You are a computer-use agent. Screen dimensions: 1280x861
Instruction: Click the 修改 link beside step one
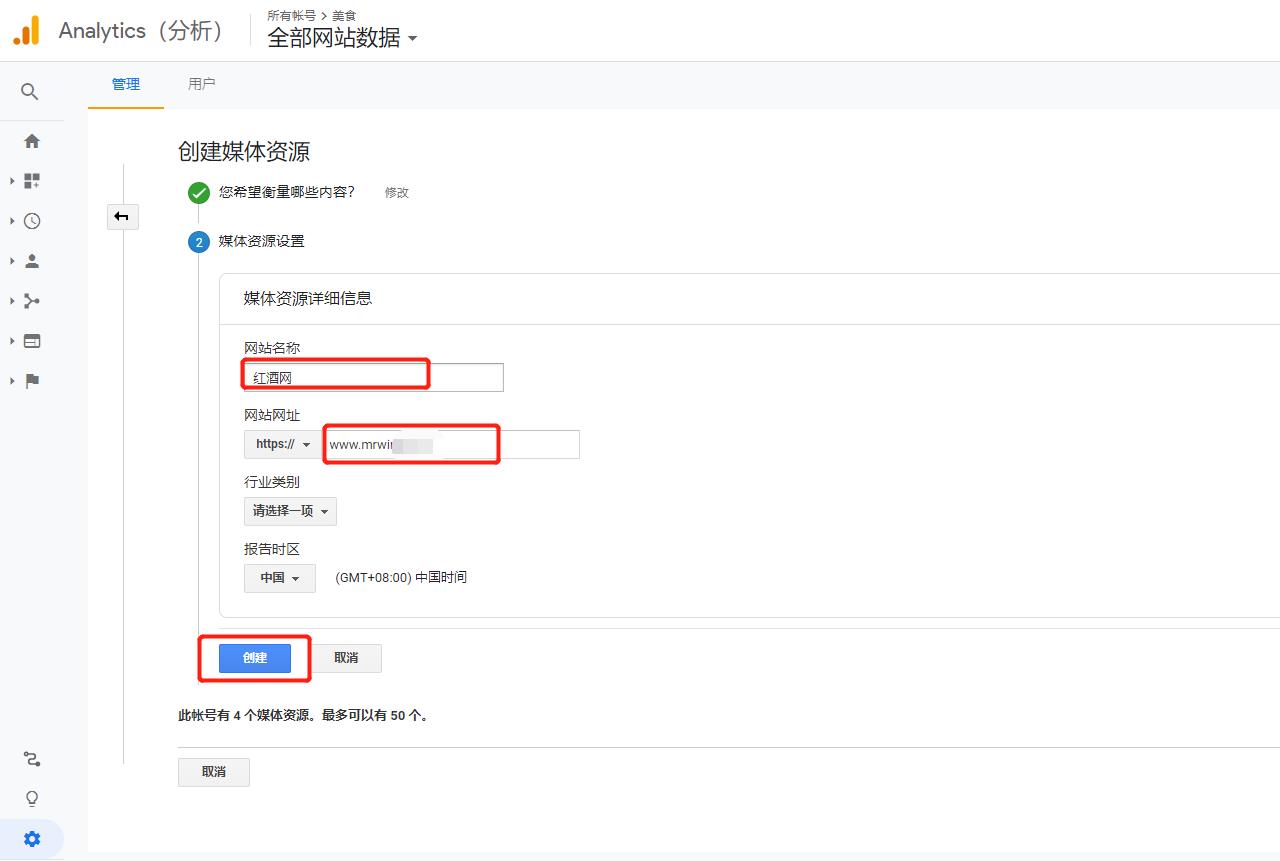coord(396,193)
